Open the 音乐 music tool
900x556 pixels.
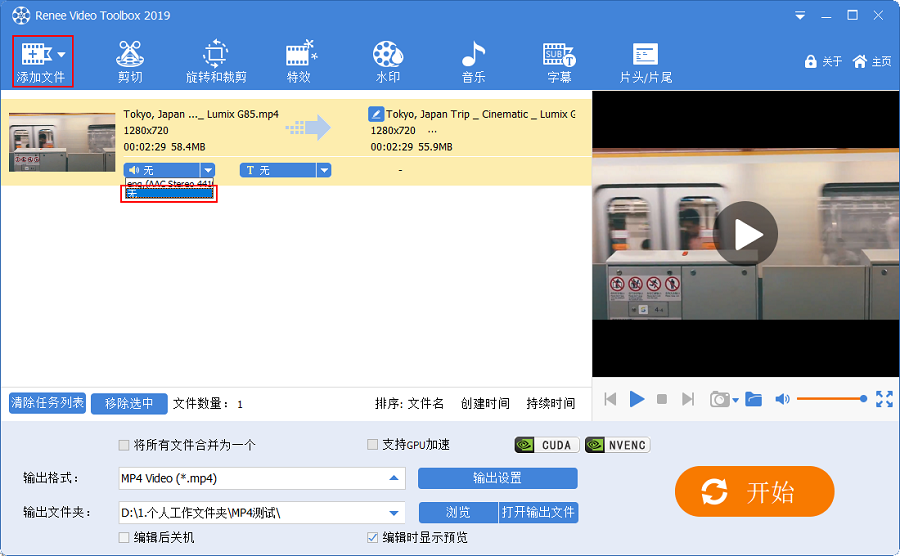coord(474,62)
